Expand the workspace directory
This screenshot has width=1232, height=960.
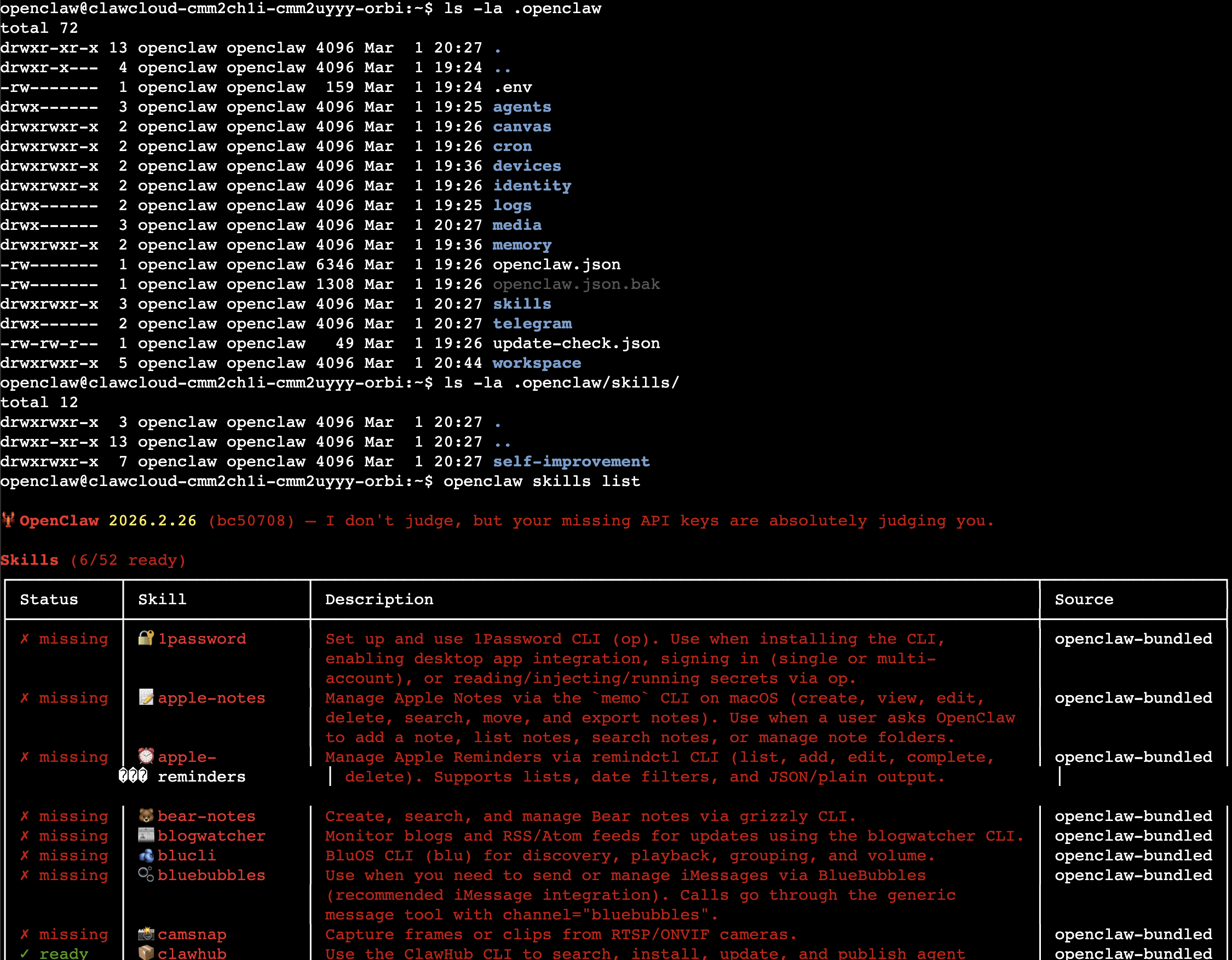[x=537, y=363]
